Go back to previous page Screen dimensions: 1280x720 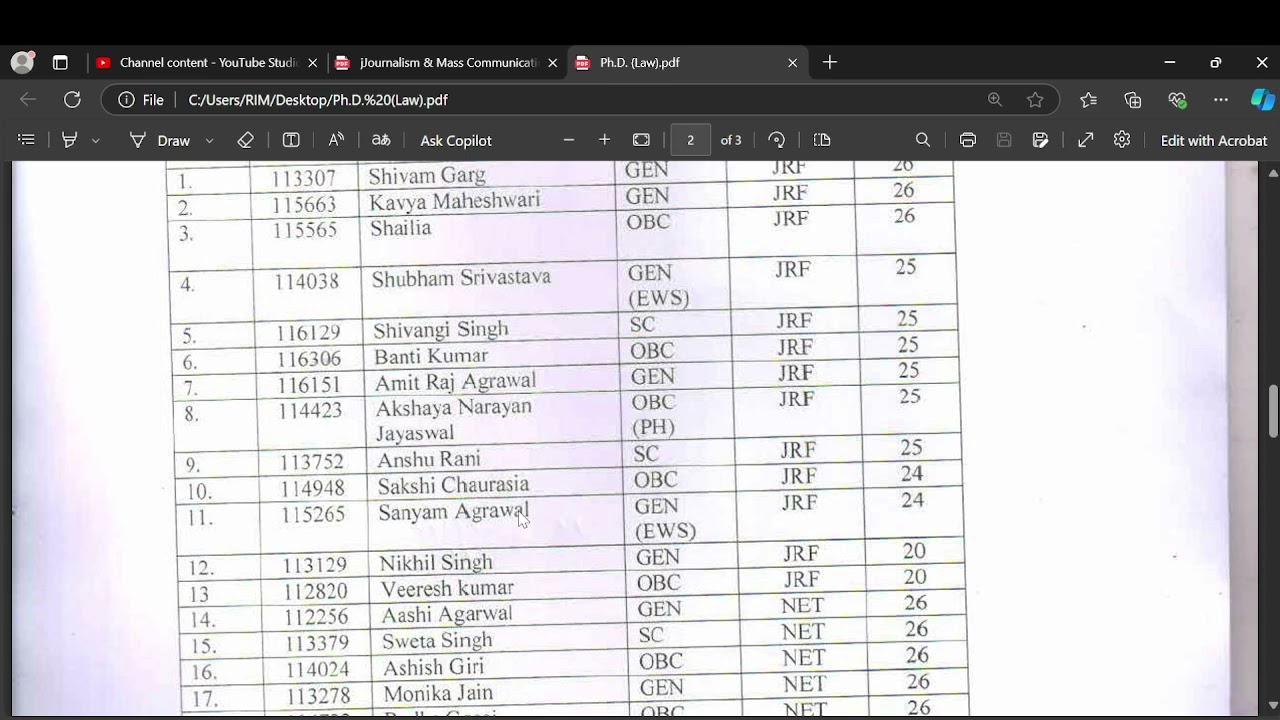point(28,100)
